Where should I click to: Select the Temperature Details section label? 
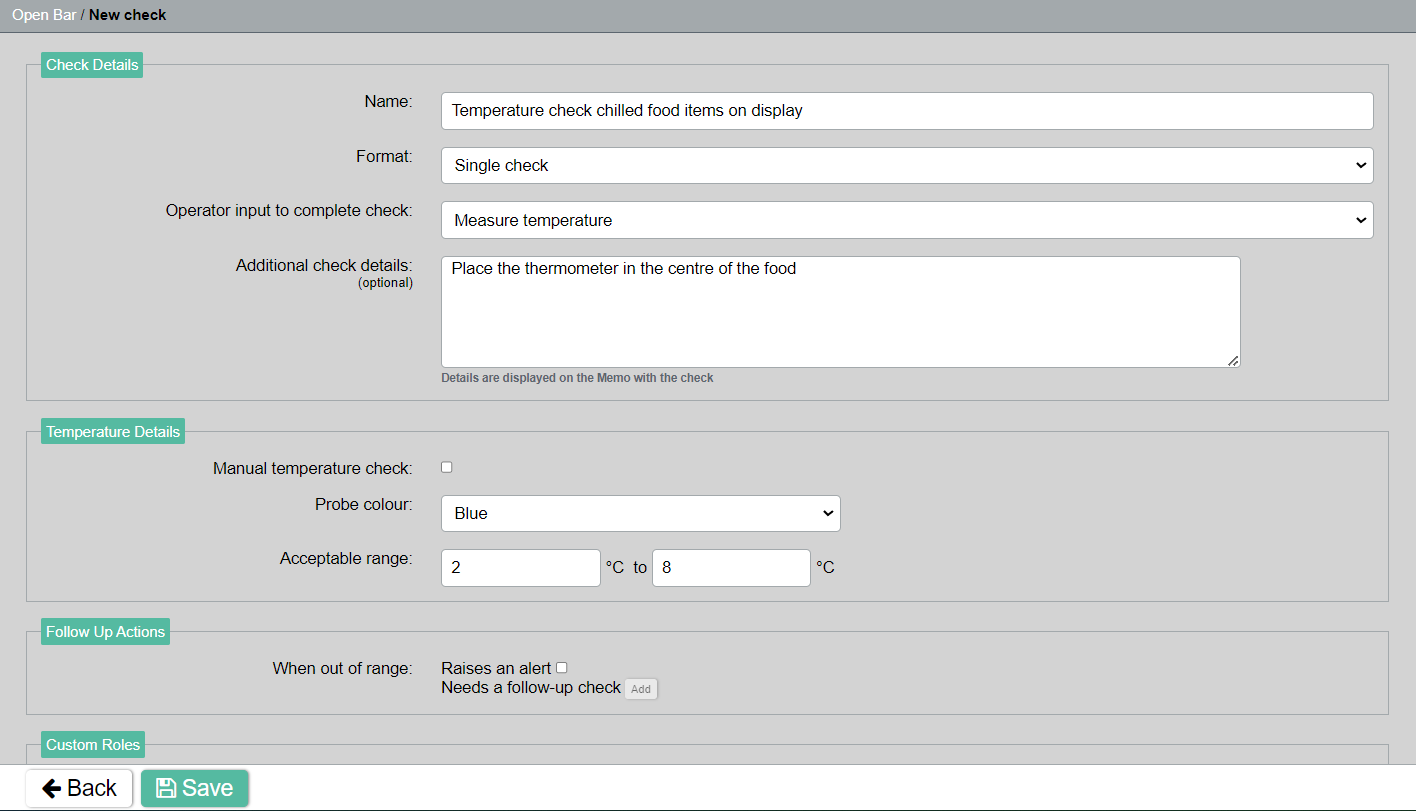pyautogui.click(x=113, y=432)
